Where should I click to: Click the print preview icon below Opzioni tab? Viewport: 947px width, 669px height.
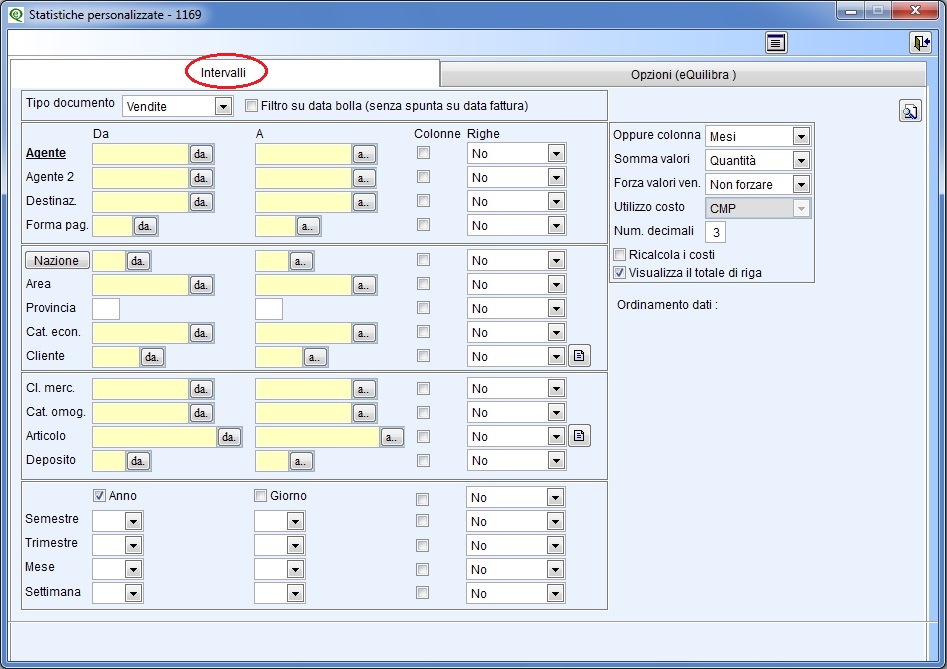click(910, 111)
